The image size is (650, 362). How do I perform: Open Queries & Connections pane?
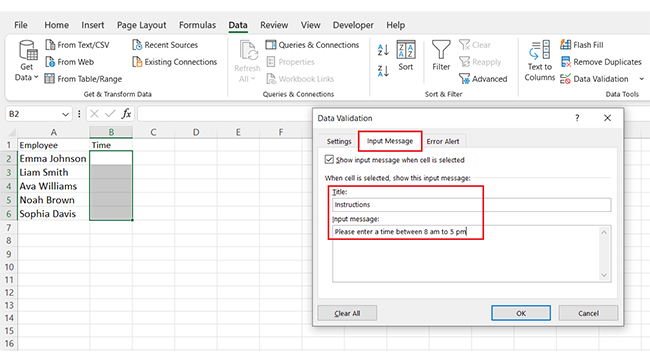pyautogui.click(x=312, y=45)
